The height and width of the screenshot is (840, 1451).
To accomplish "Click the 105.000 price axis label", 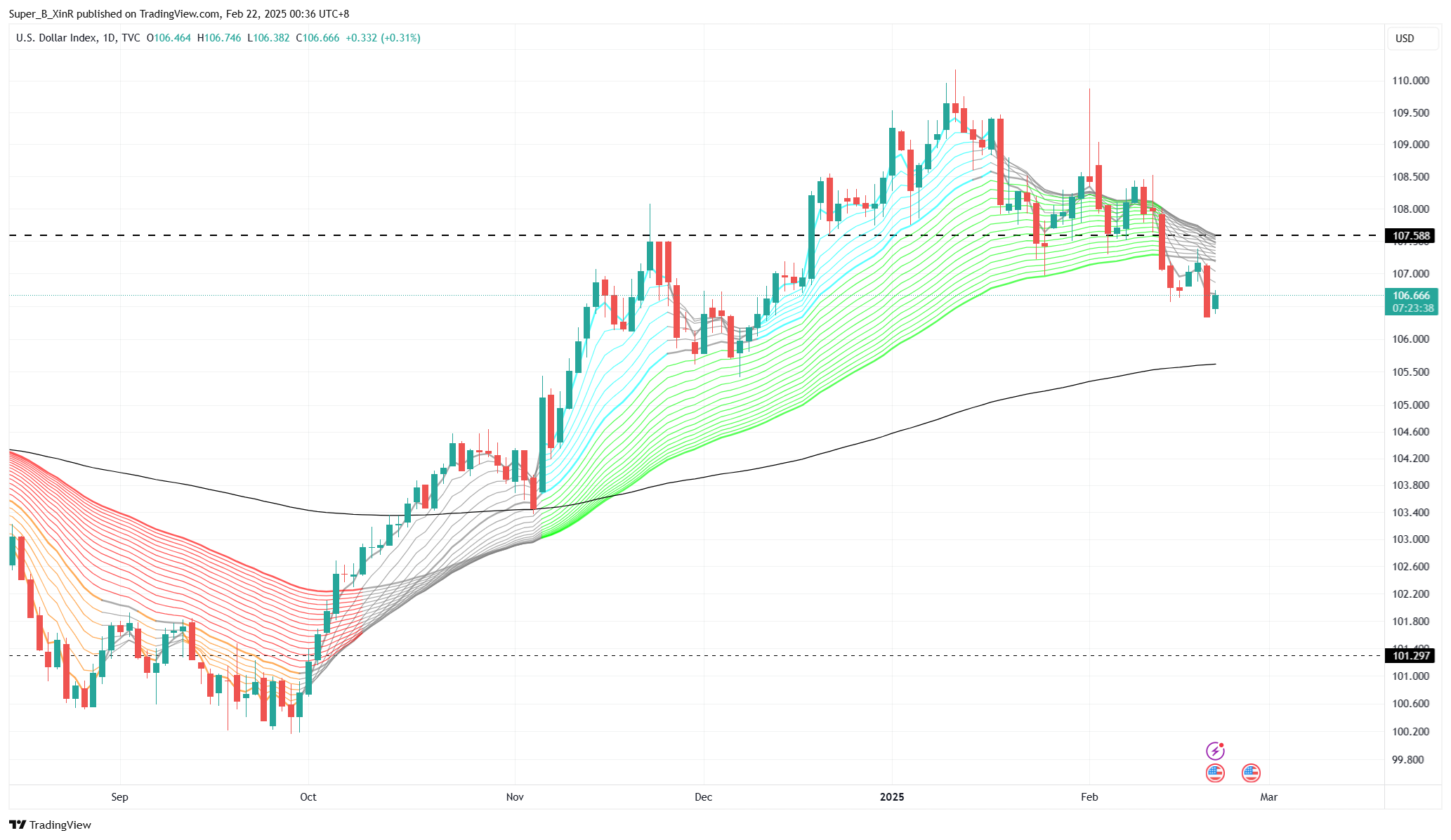I will (1410, 405).
